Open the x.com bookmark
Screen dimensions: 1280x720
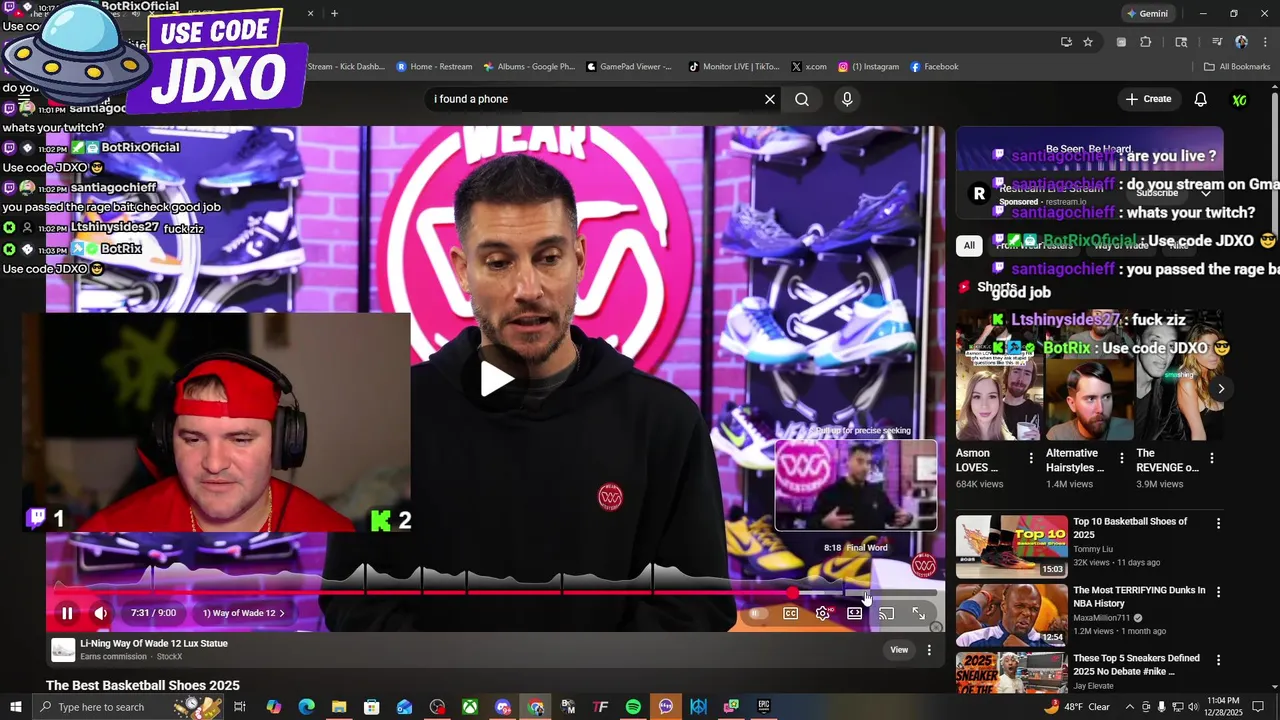pos(809,67)
